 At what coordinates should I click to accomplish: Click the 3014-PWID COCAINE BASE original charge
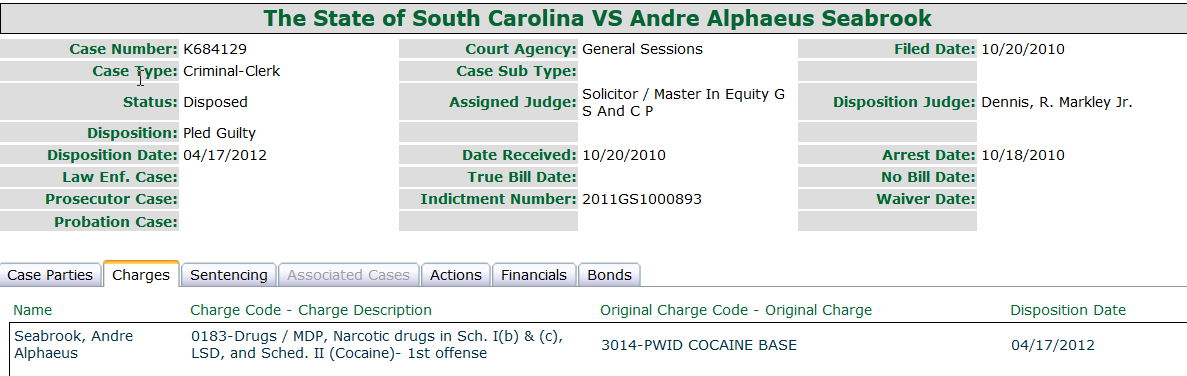(x=699, y=345)
